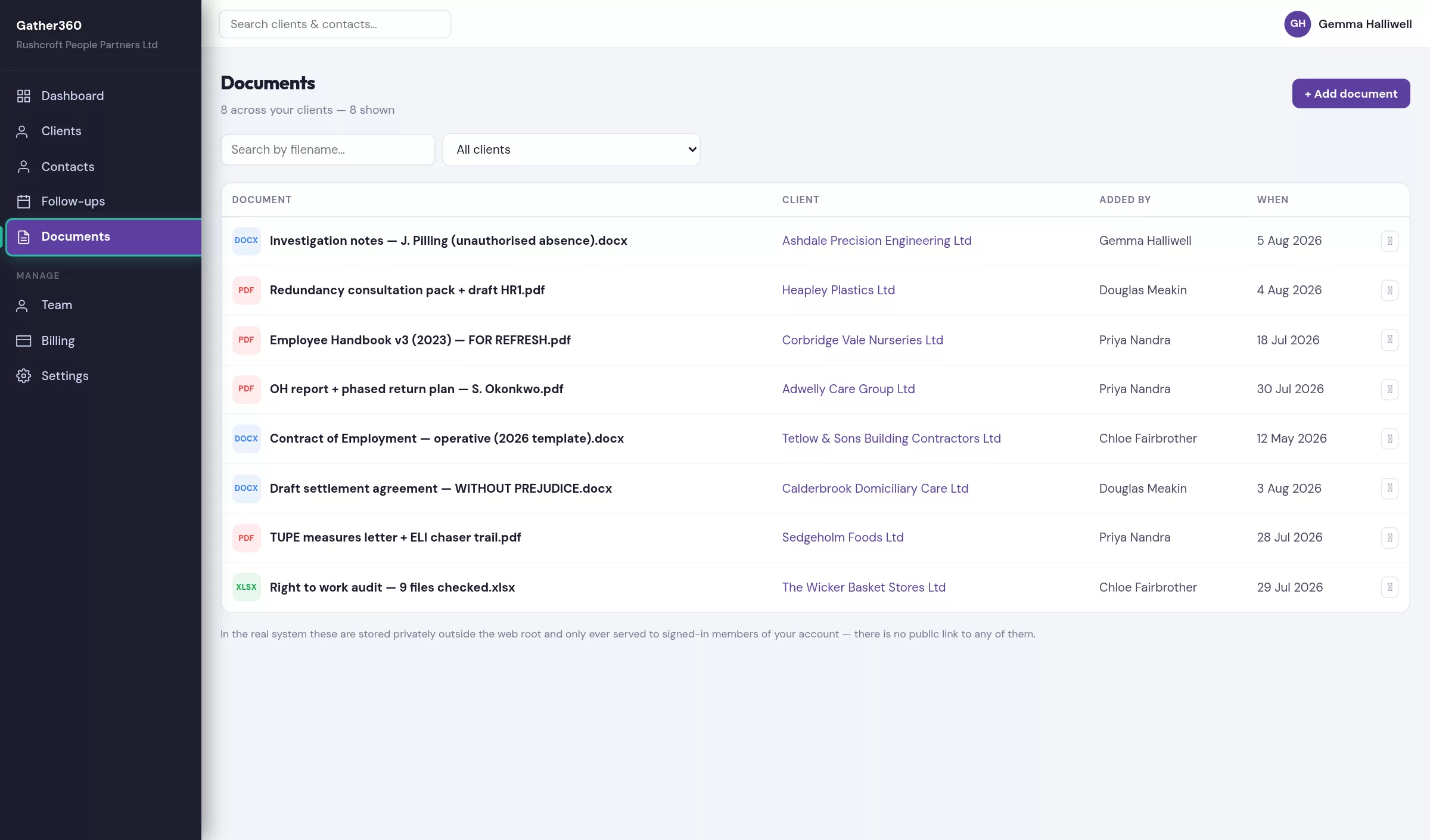
Task: Click row action button for Redundancy consultation pack
Action: pyautogui.click(x=1389, y=291)
